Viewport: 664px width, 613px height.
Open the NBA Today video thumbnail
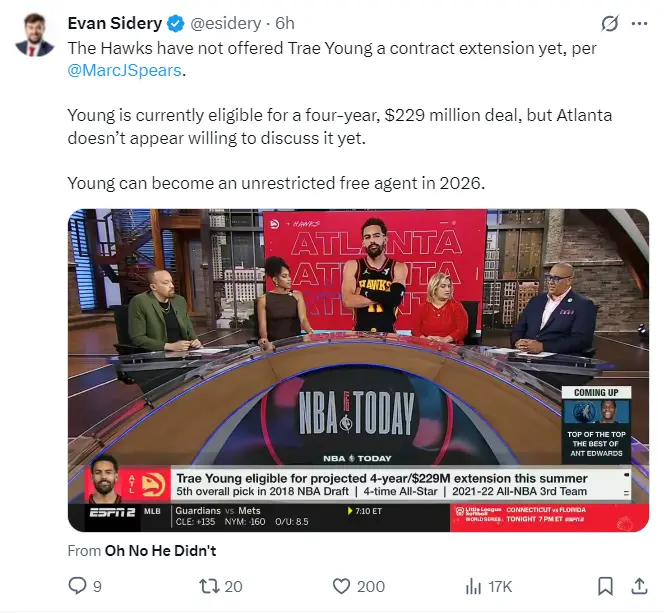[x=358, y=370]
